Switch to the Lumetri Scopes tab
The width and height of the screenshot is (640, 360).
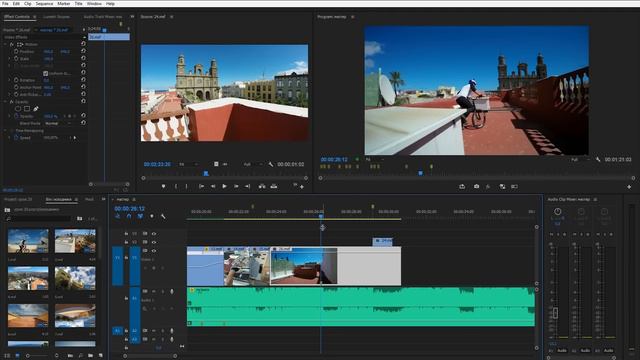pyautogui.click(x=56, y=17)
